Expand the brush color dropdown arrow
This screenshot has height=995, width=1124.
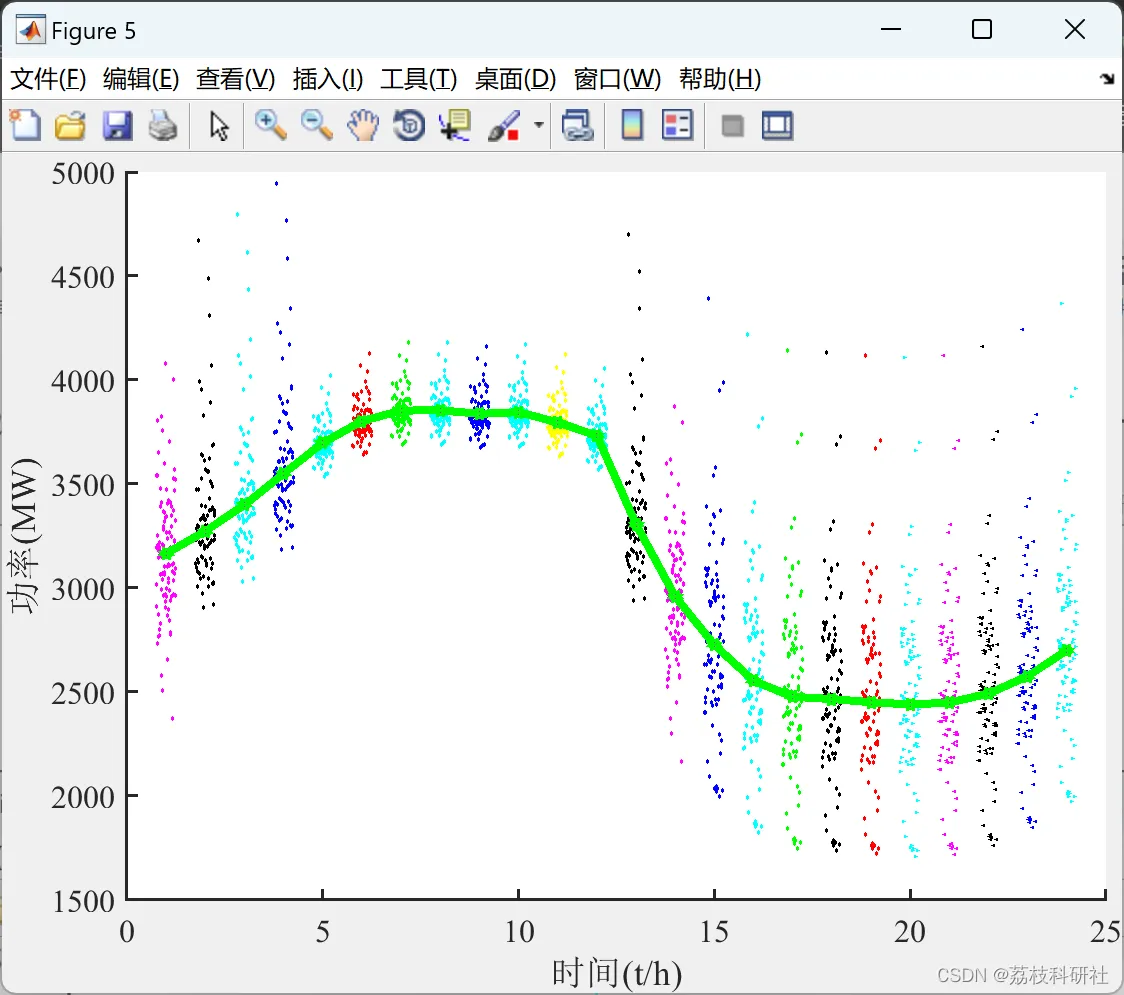click(539, 126)
